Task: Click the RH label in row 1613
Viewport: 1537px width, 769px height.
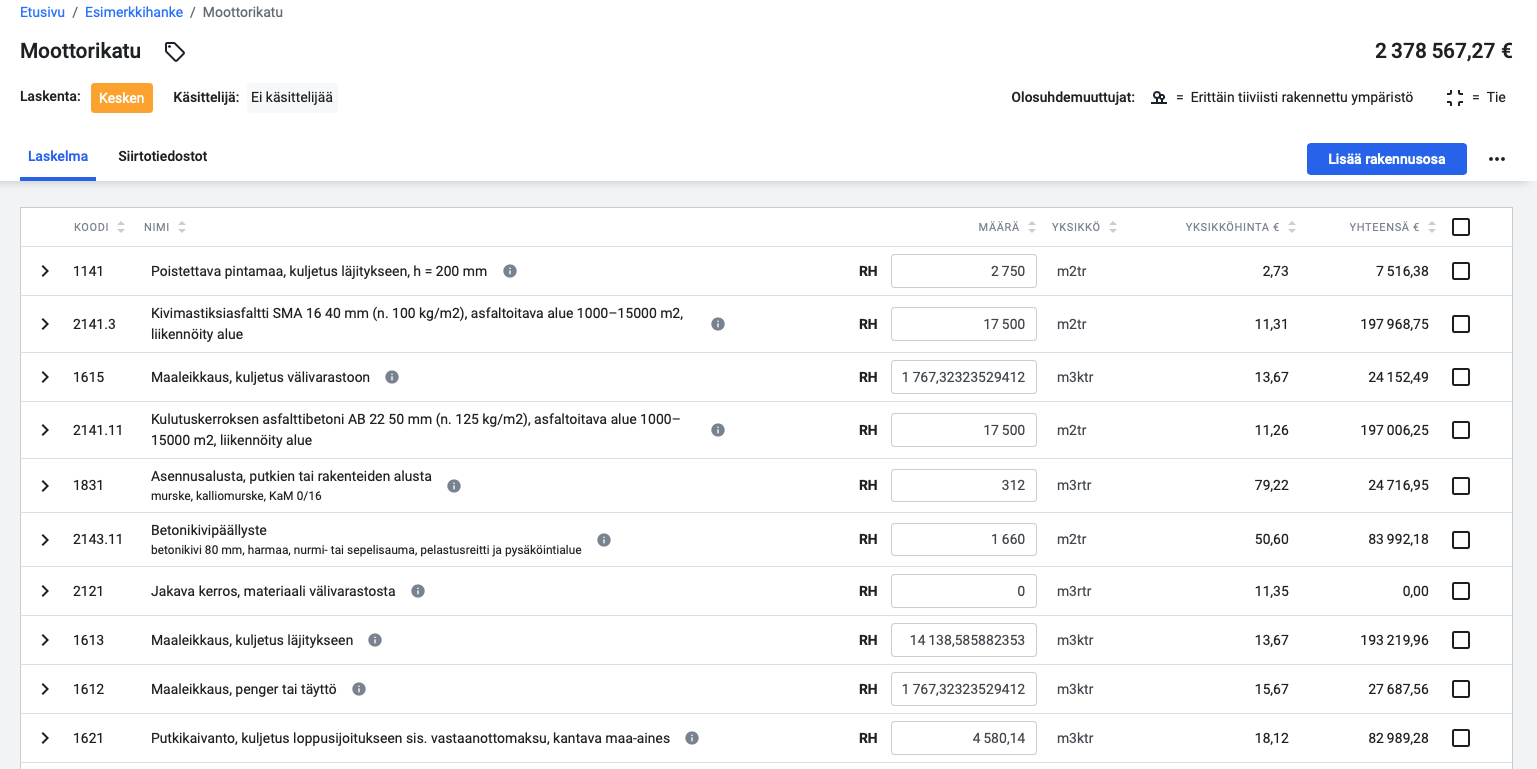Action: 868,640
